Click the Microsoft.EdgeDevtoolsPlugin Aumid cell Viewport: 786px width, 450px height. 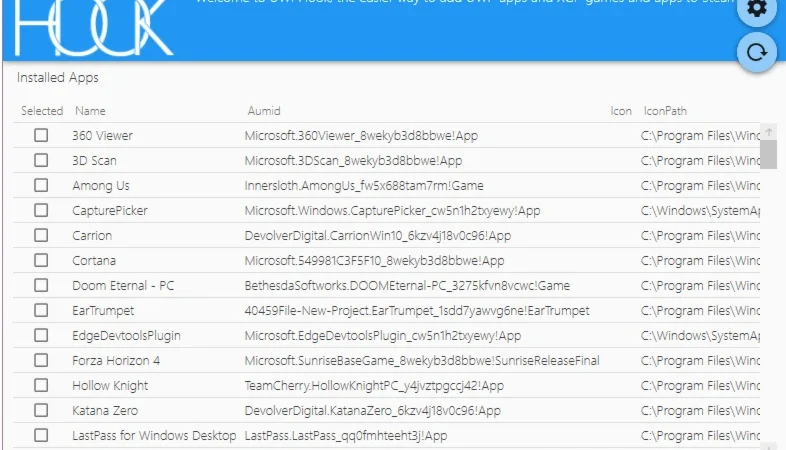pyautogui.click(x=383, y=336)
